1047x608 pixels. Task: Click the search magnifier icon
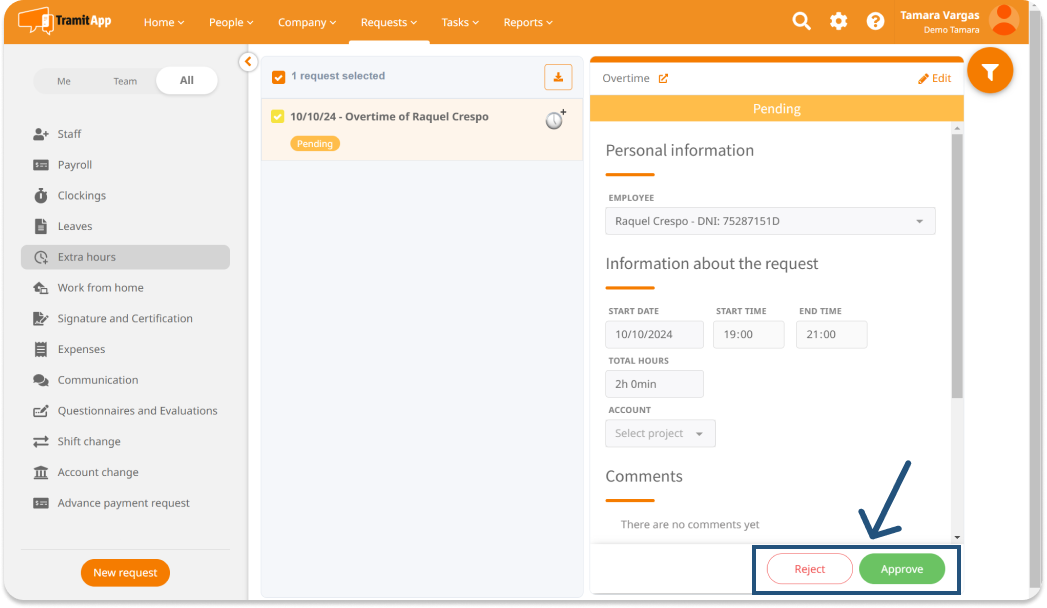pos(801,21)
